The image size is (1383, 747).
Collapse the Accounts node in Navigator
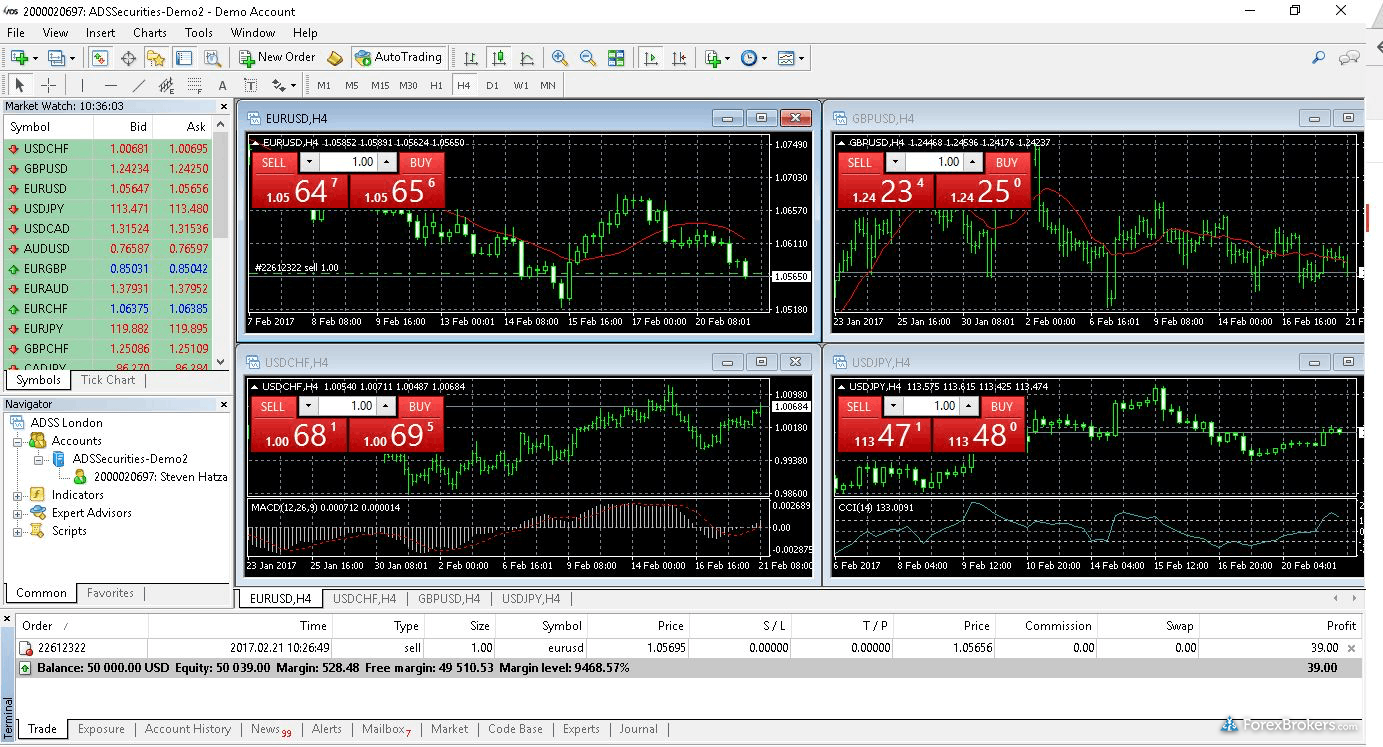click(18, 441)
